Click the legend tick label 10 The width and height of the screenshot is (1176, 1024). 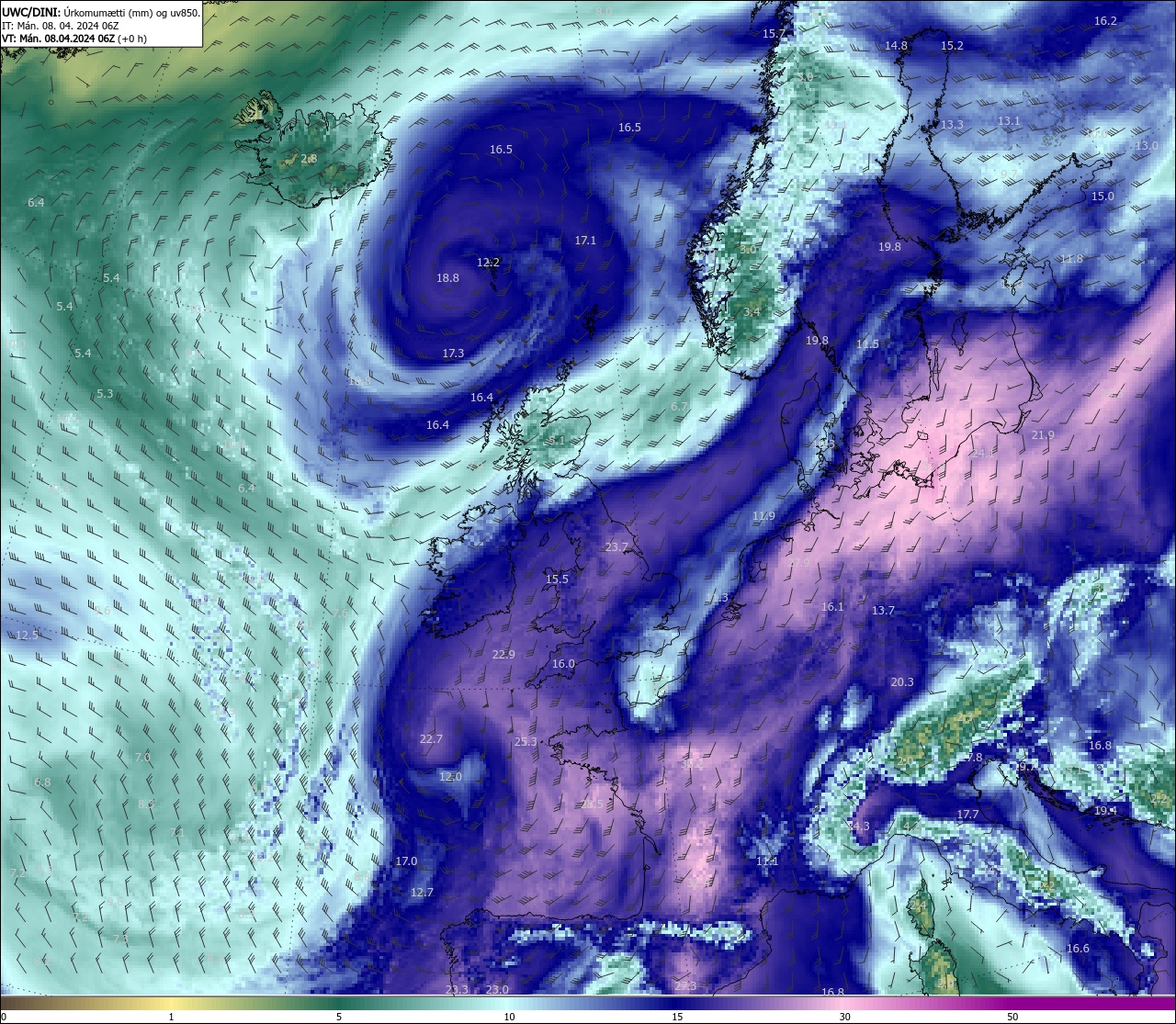click(x=508, y=1016)
